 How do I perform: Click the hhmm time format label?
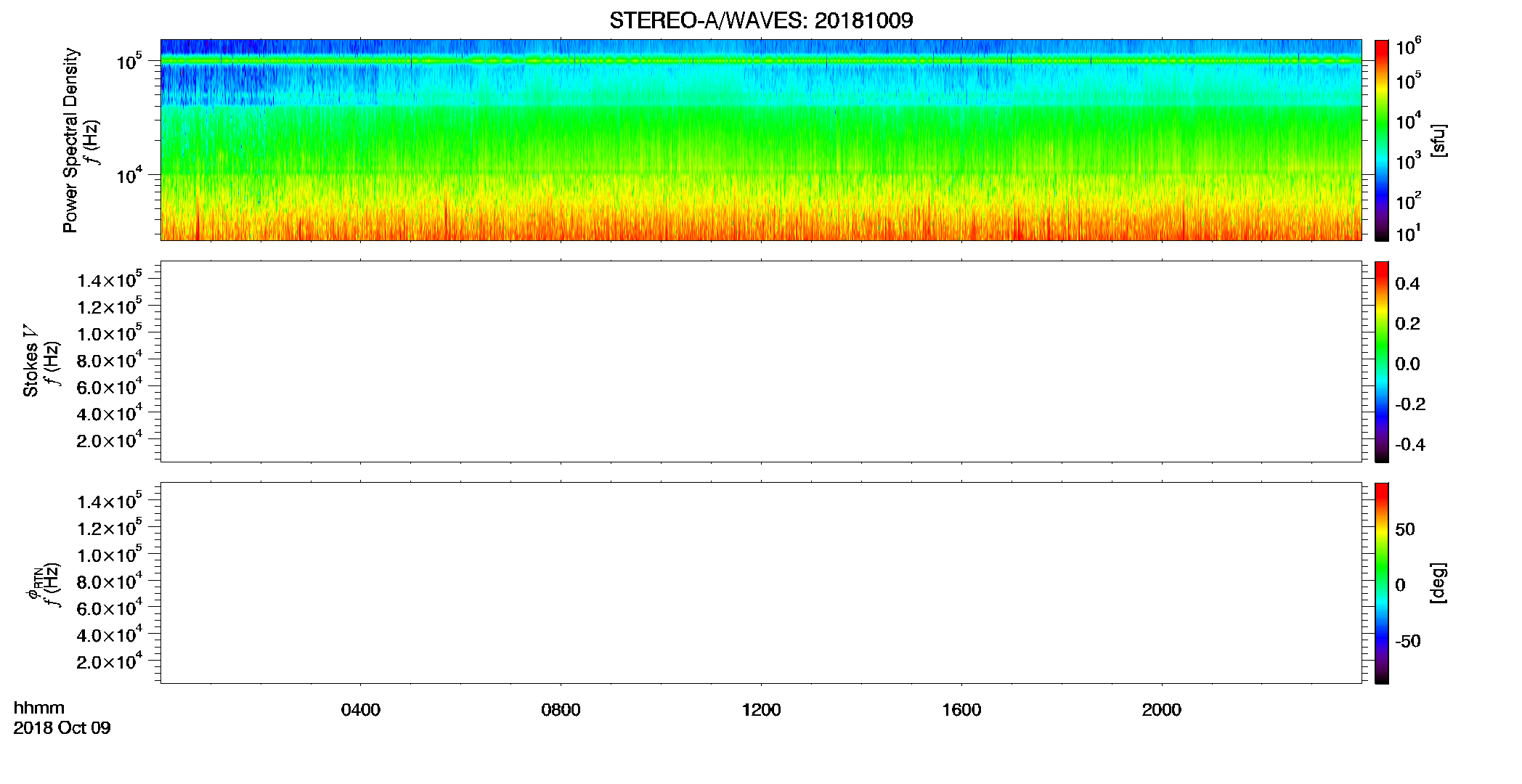click(x=39, y=709)
